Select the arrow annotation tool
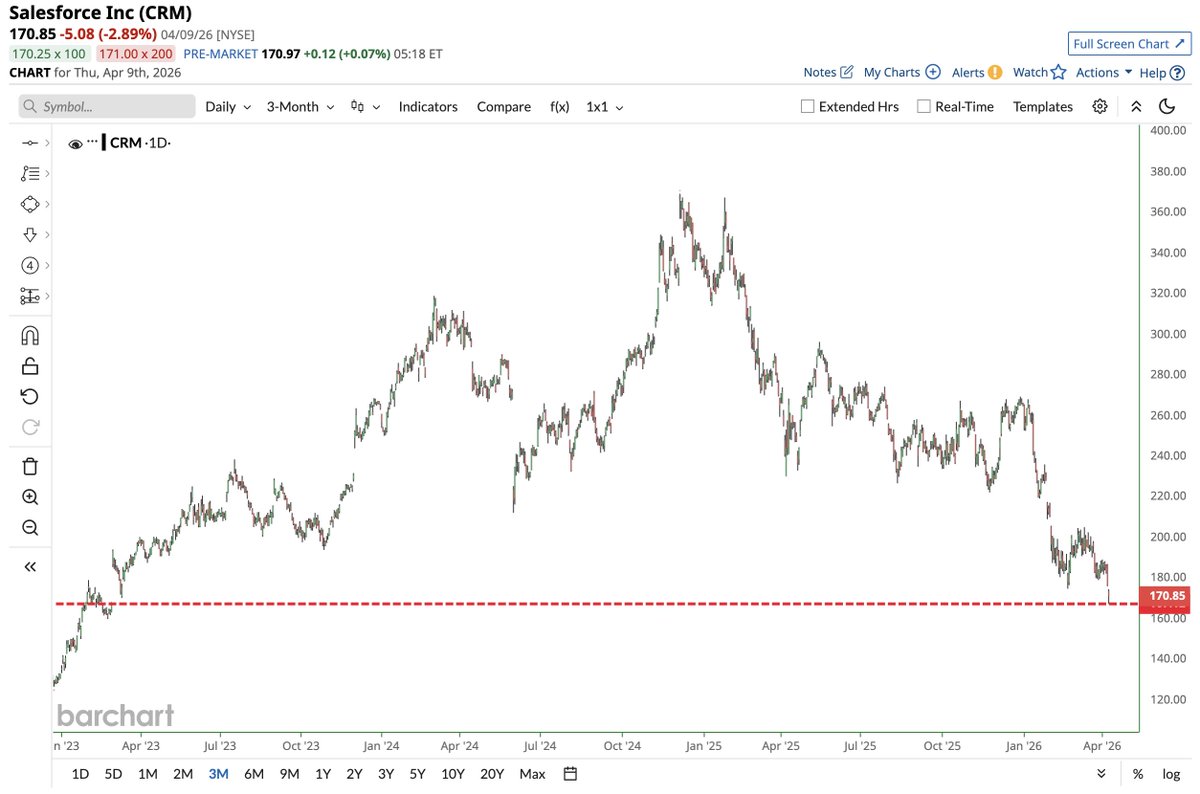 pyautogui.click(x=29, y=235)
